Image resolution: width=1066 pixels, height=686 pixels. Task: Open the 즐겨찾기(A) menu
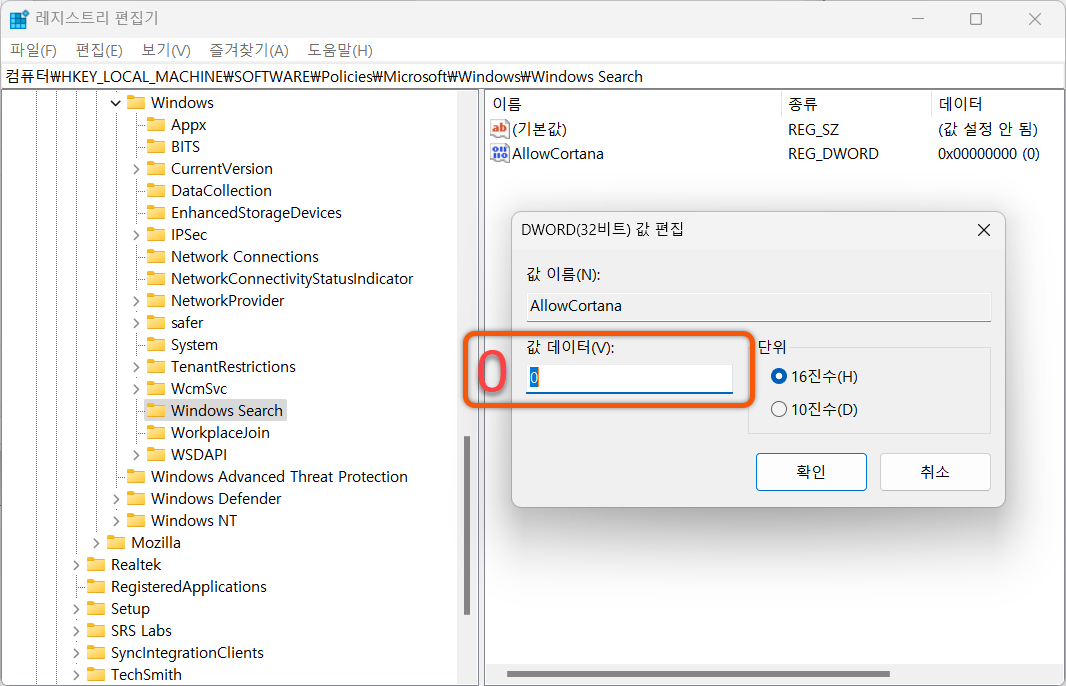249,50
